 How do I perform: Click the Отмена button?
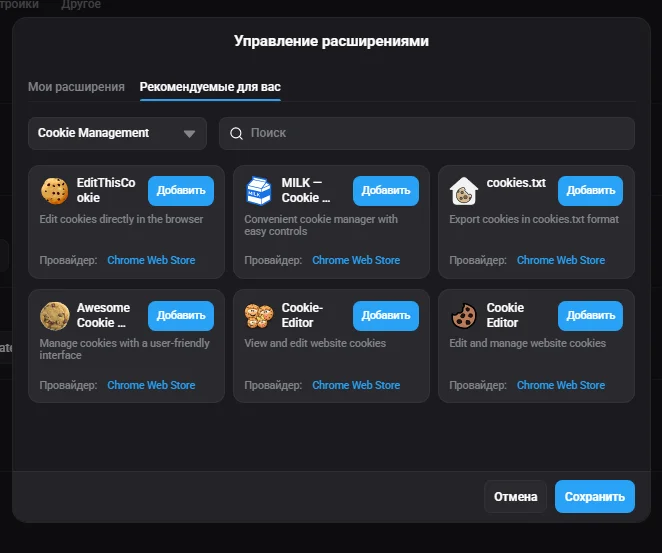(515, 496)
